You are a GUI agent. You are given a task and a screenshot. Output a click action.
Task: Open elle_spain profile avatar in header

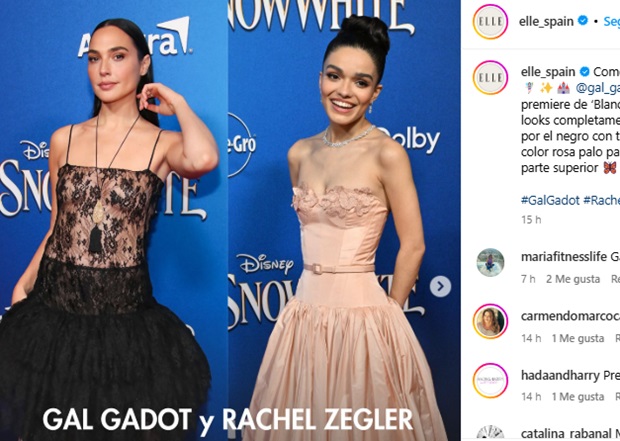tap(490, 21)
